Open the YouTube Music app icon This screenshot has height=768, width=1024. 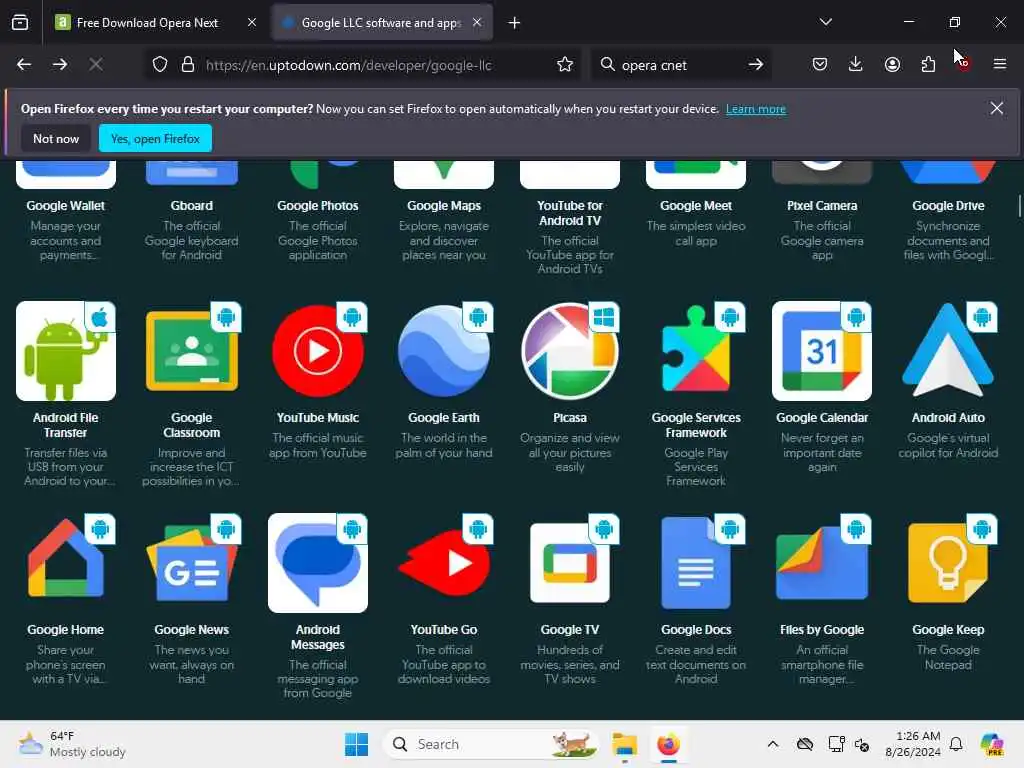318,351
